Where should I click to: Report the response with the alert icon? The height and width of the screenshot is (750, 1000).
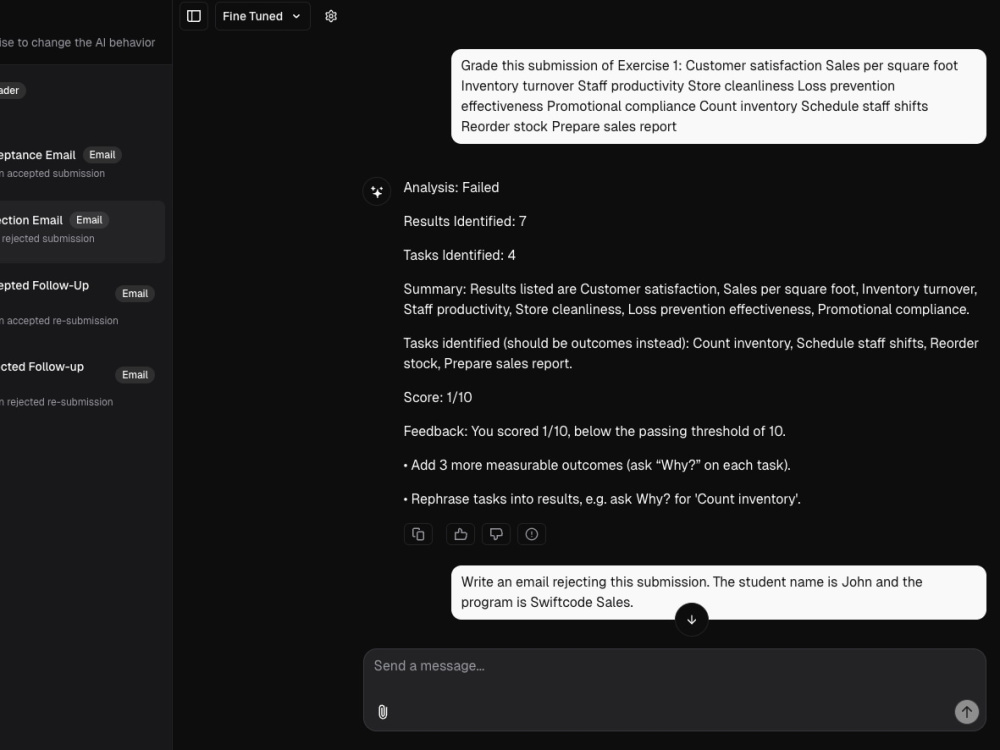(x=532, y=534)
